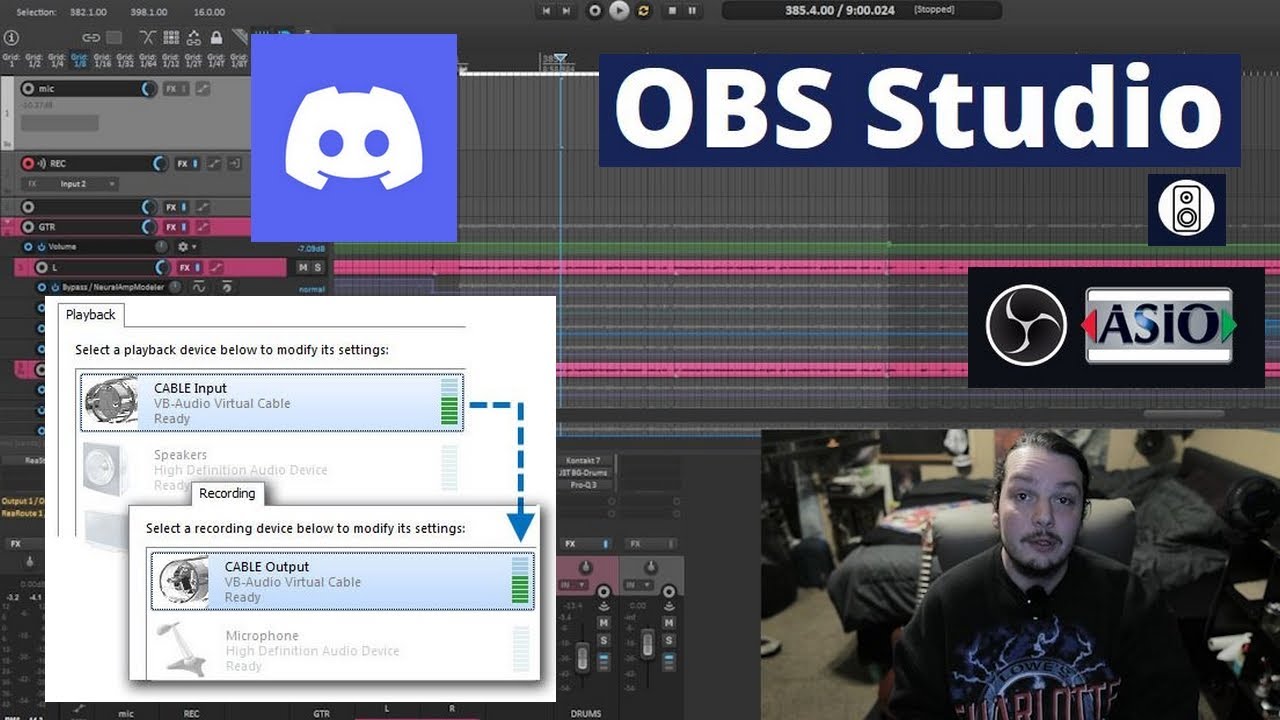Mute the L track with M button
The height and width of the screenshot is (720, 1280).
coord(303,268)
